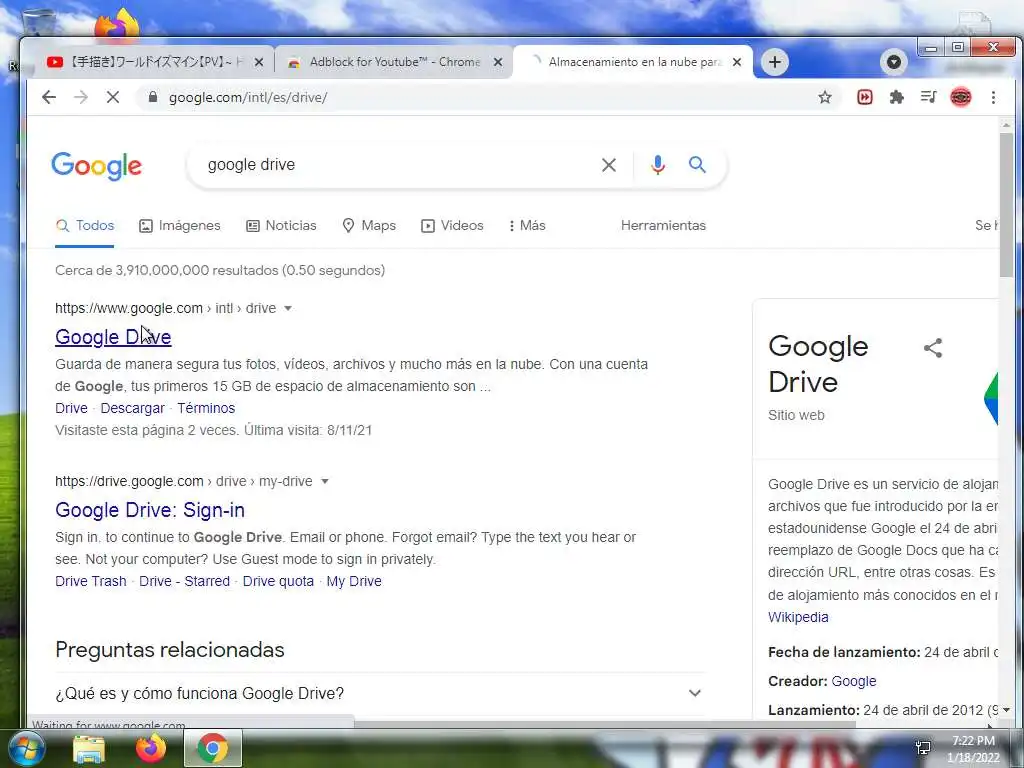Click the forward navigation arrow
This screenshot has height=768, width=1024.
pos(81,97)
